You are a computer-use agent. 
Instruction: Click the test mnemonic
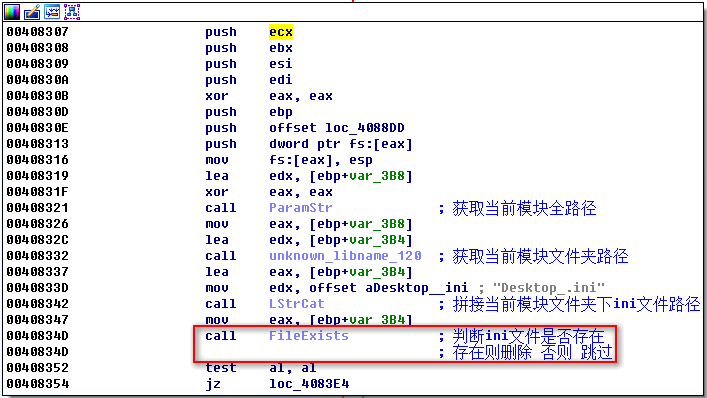pyautogui.click(x=221, y=368)
